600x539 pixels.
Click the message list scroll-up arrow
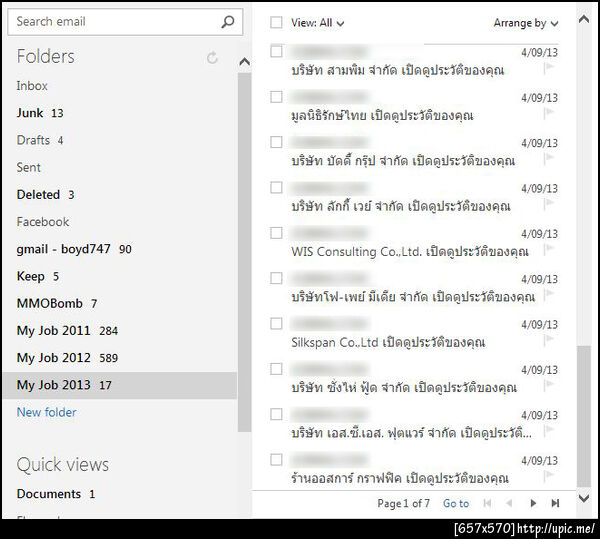point(584,19)
